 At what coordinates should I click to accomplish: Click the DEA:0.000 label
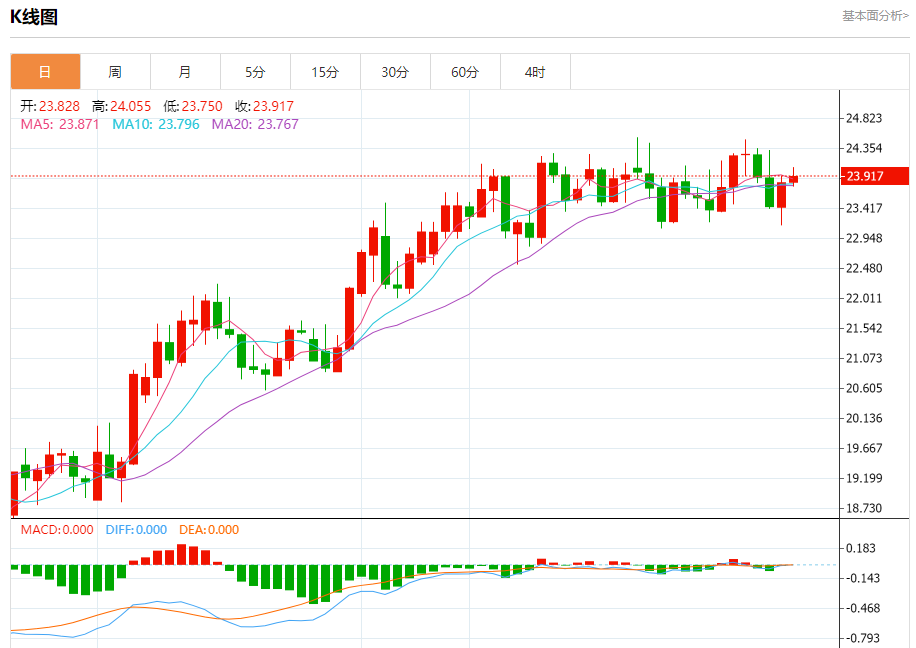[209, 530]
